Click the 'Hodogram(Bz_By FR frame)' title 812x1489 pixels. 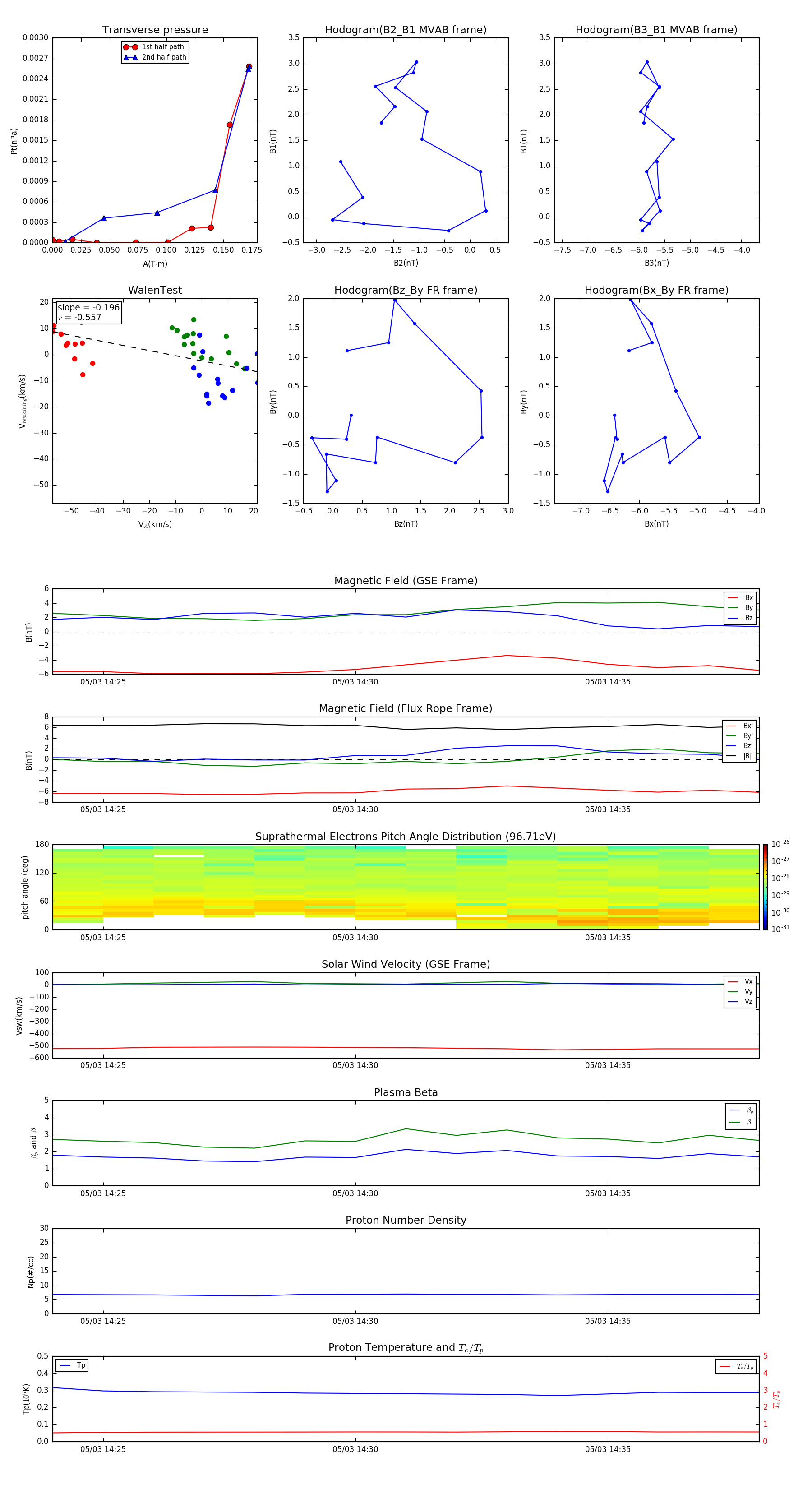[x=406, y=290]
